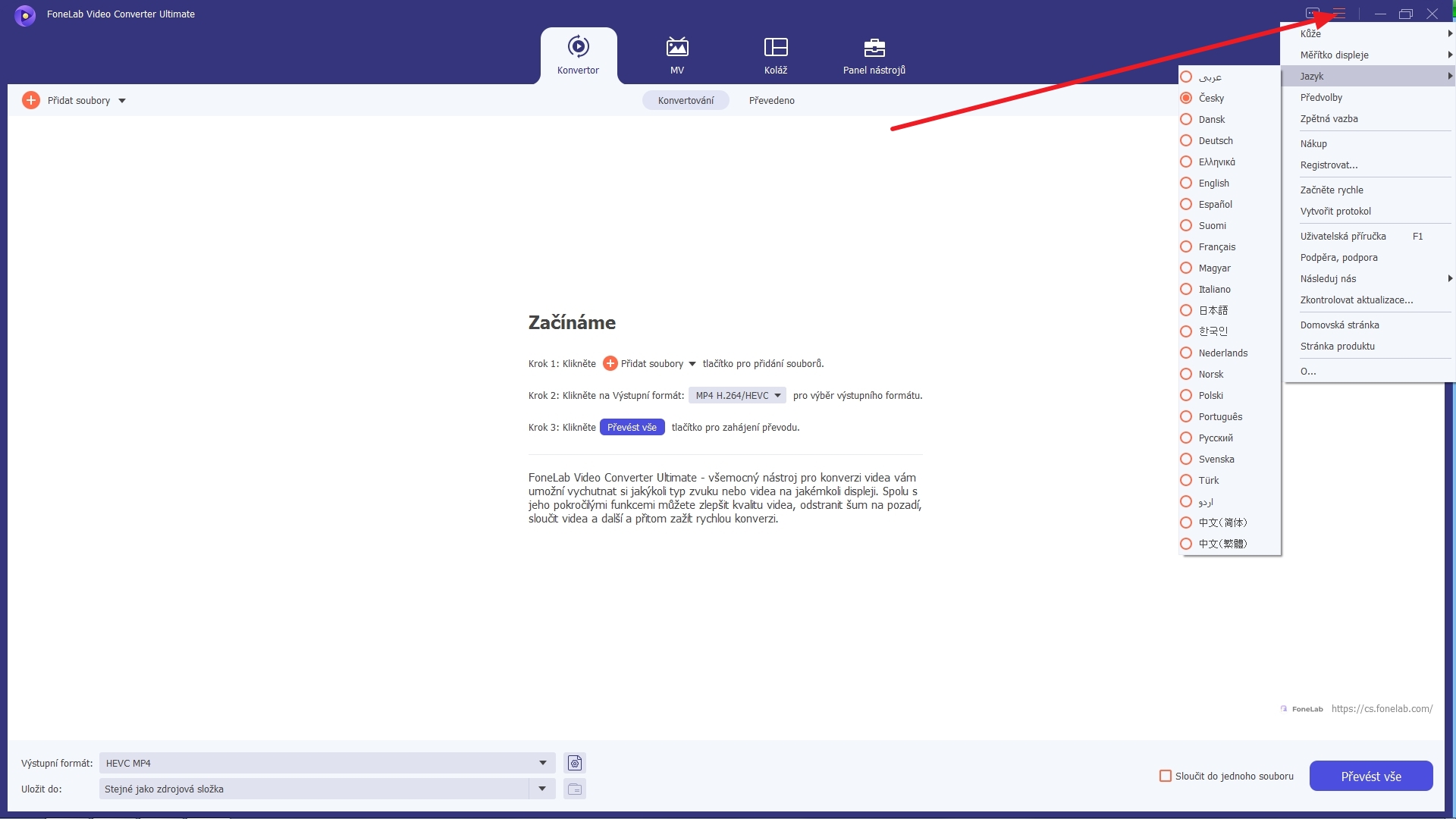This screenshot has width=1456, height=819.
Task: Click the hamburger menu icon
Action: (x=1339, y=14)
